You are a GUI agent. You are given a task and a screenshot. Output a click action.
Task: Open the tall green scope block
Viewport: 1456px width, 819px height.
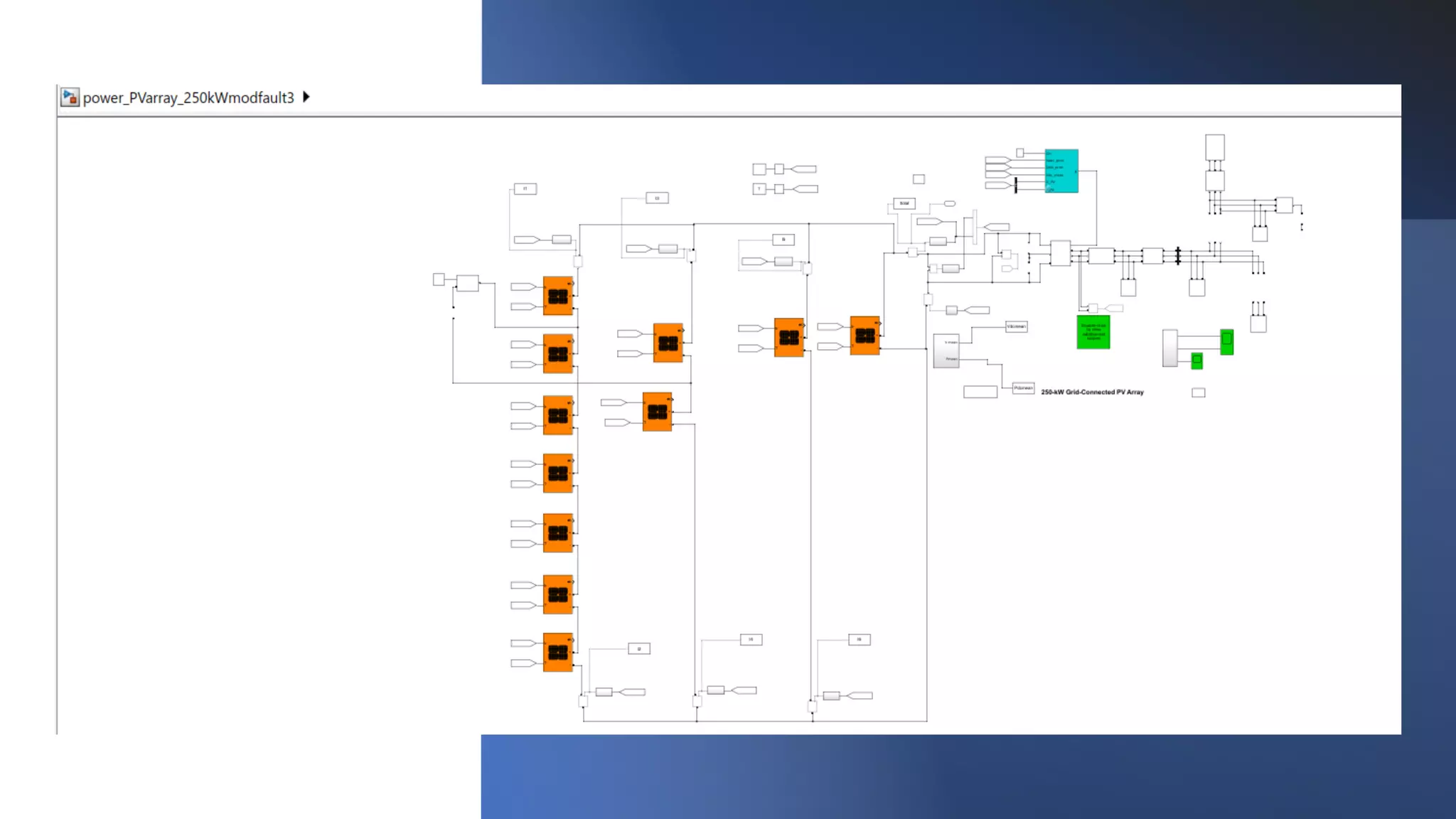[x=1226, y=342]
